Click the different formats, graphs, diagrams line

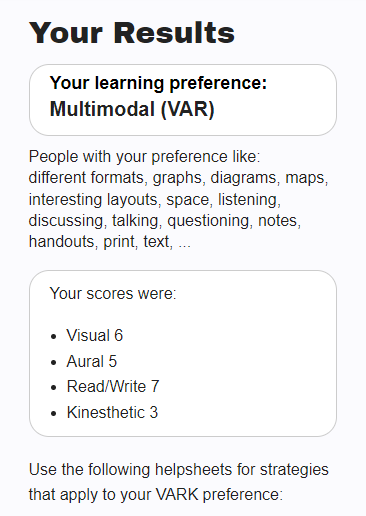coord(178,178)
